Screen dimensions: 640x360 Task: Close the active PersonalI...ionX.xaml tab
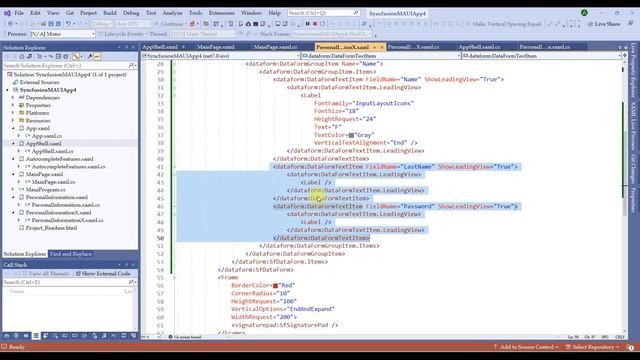pyautogui.click(x=382, y=47)
